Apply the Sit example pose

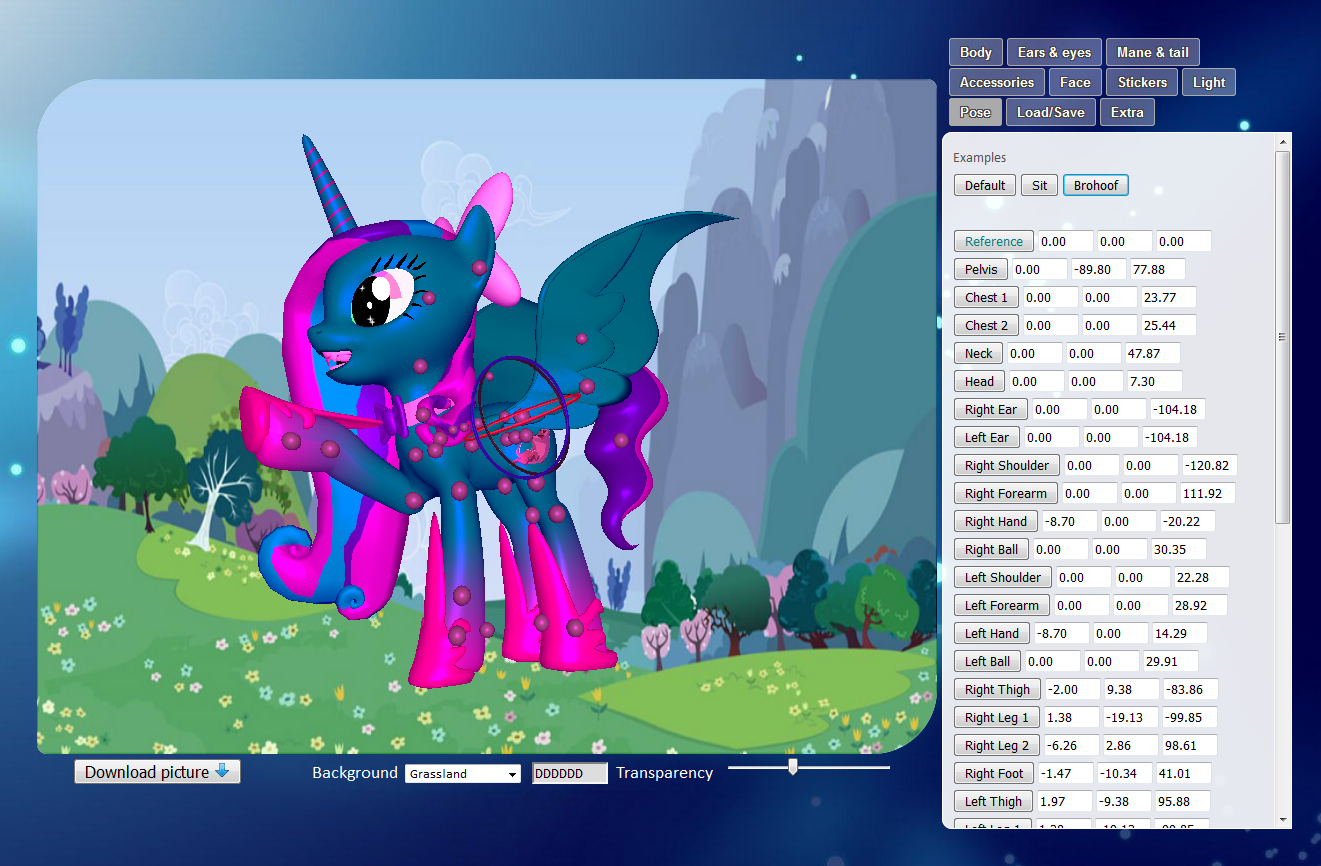[x=1039, y=185]
